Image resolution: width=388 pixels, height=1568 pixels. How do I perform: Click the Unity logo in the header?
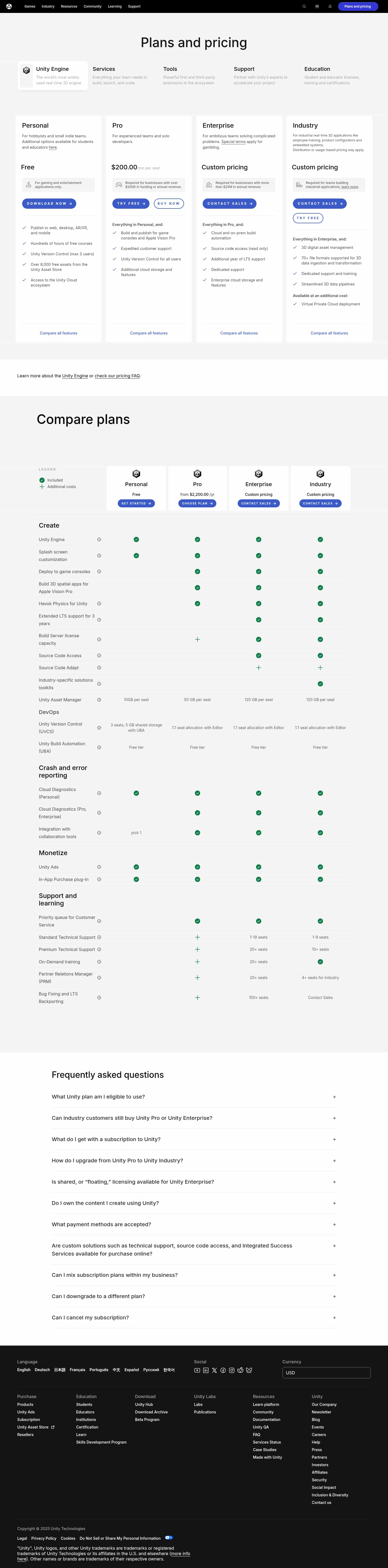pyautogui.click(x=9, y=7)
